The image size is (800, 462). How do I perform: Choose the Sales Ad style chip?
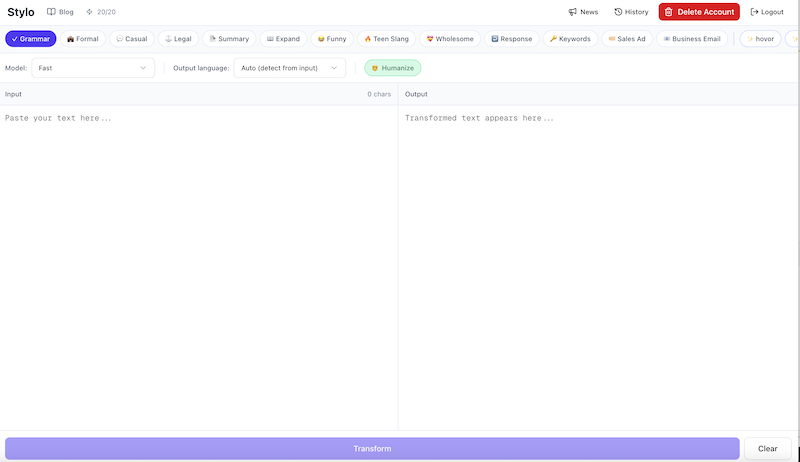tap(627, 39)
